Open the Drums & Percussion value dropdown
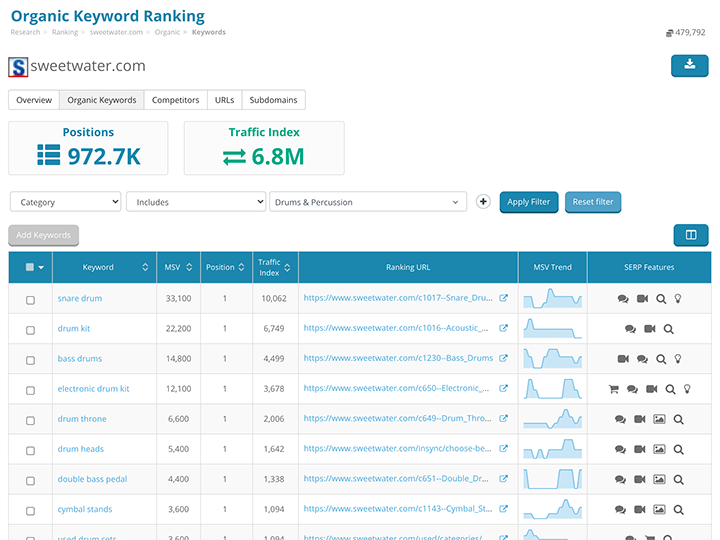 point(368,202)
